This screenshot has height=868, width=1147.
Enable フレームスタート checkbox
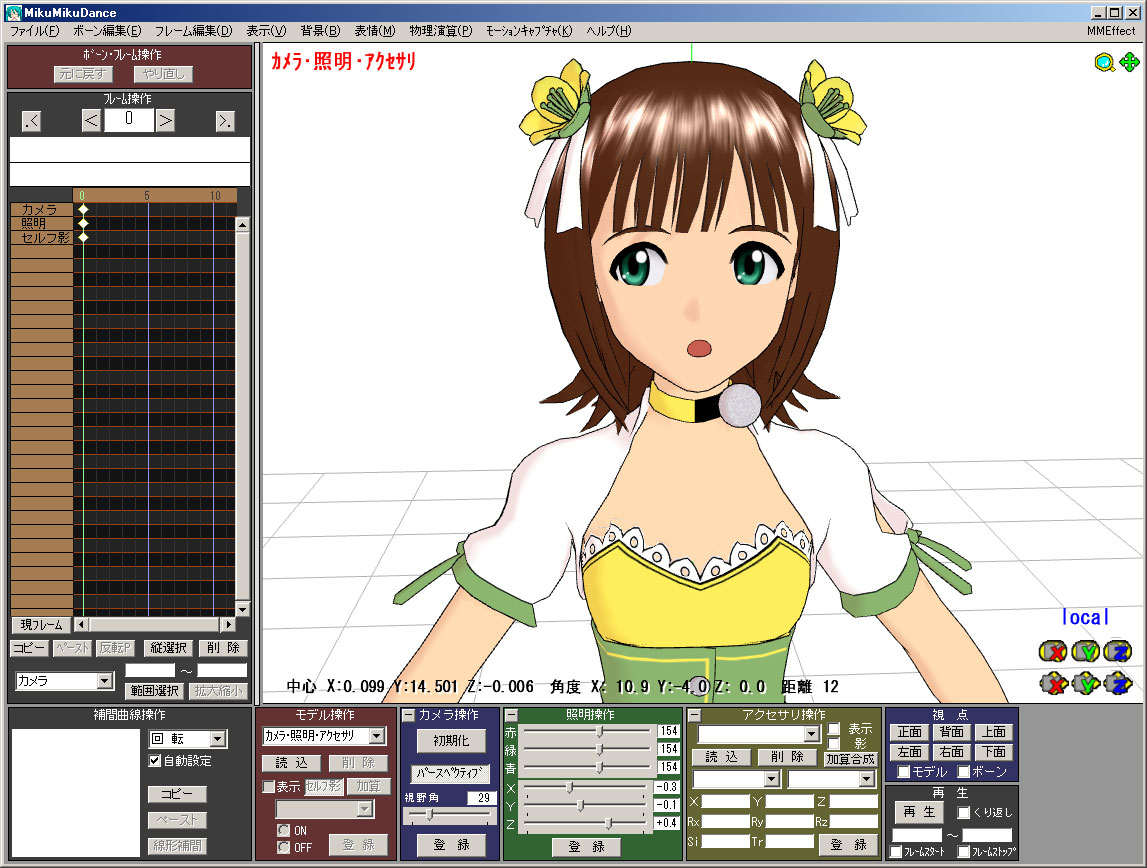[x=895, y=852]
